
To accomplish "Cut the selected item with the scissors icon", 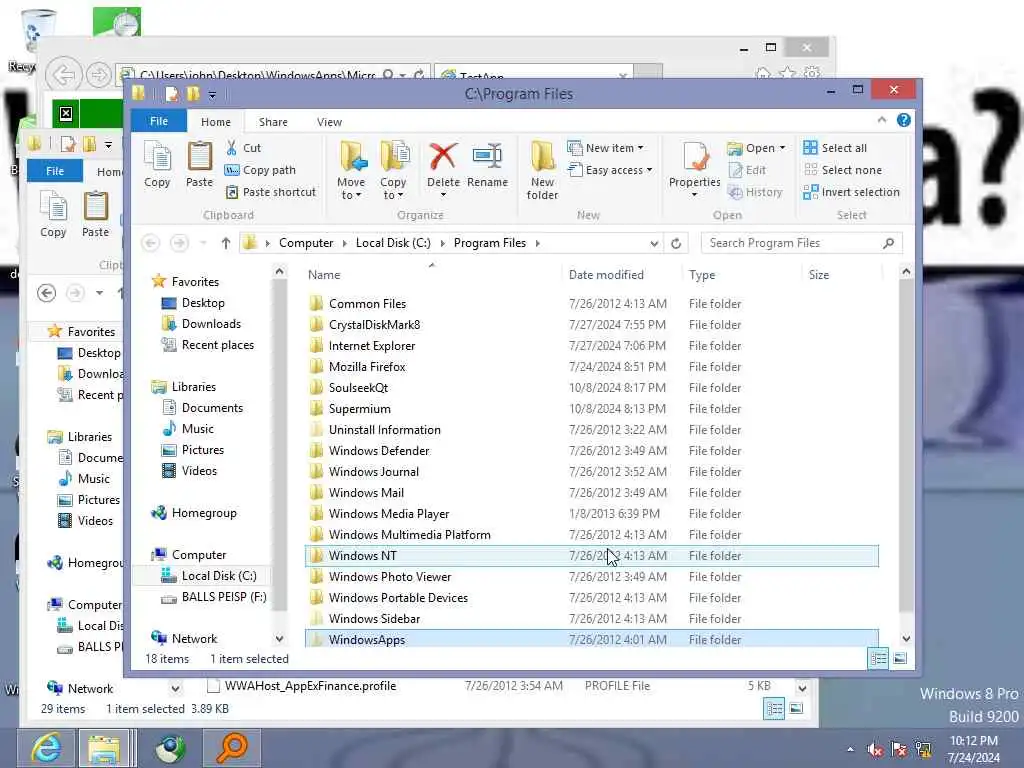I will pyautogui.click(x=244, y=148).
